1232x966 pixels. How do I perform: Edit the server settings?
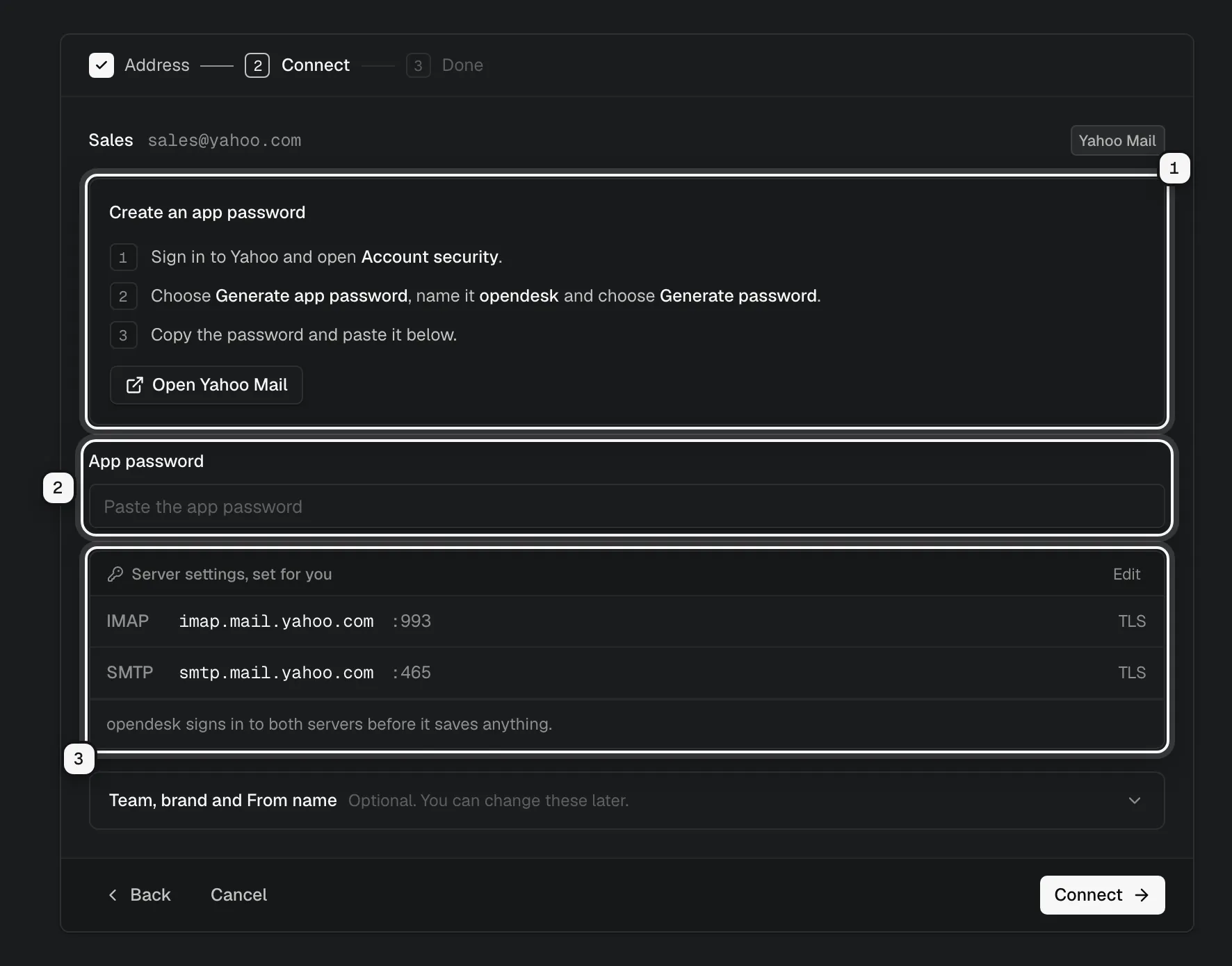point(1126,574)
